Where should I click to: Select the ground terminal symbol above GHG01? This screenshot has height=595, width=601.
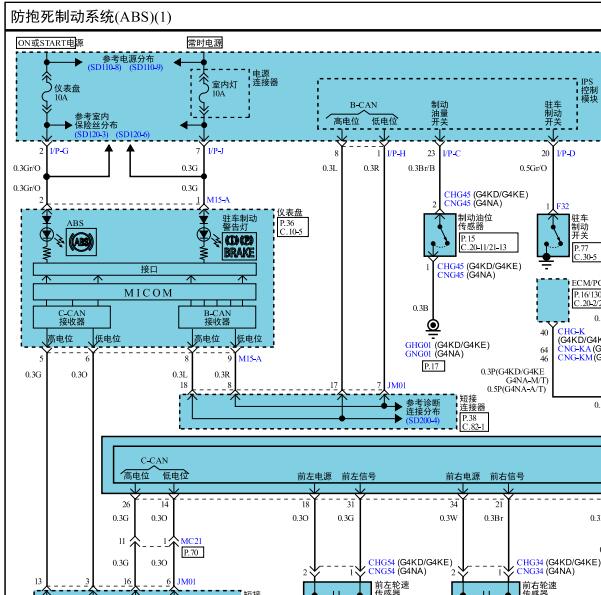433,328
